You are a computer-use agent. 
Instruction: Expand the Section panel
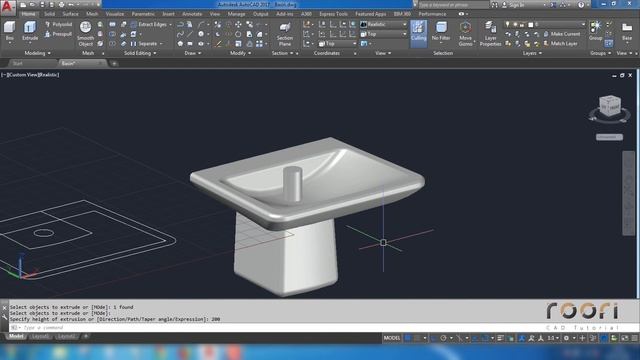click(x=282, y=53)
